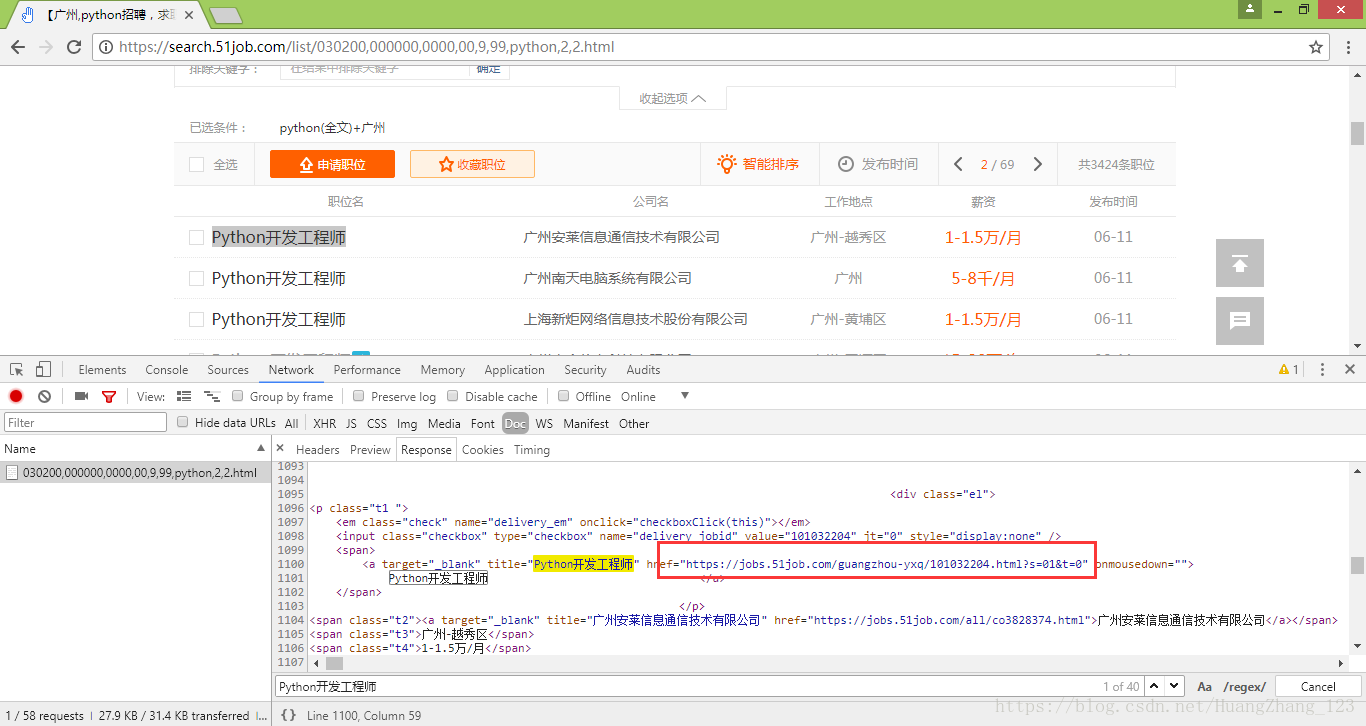Open the Chrome menu (three dots)

click(x=1349, y=47)
